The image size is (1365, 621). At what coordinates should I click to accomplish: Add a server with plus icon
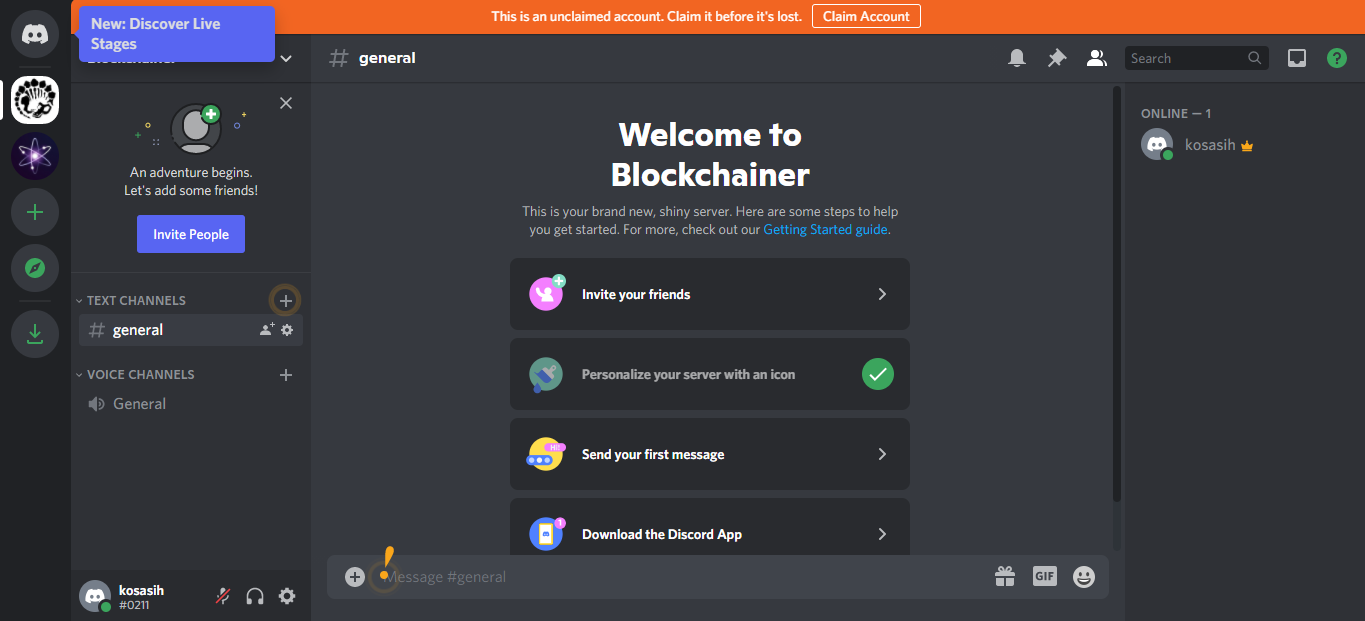[35, 212]
